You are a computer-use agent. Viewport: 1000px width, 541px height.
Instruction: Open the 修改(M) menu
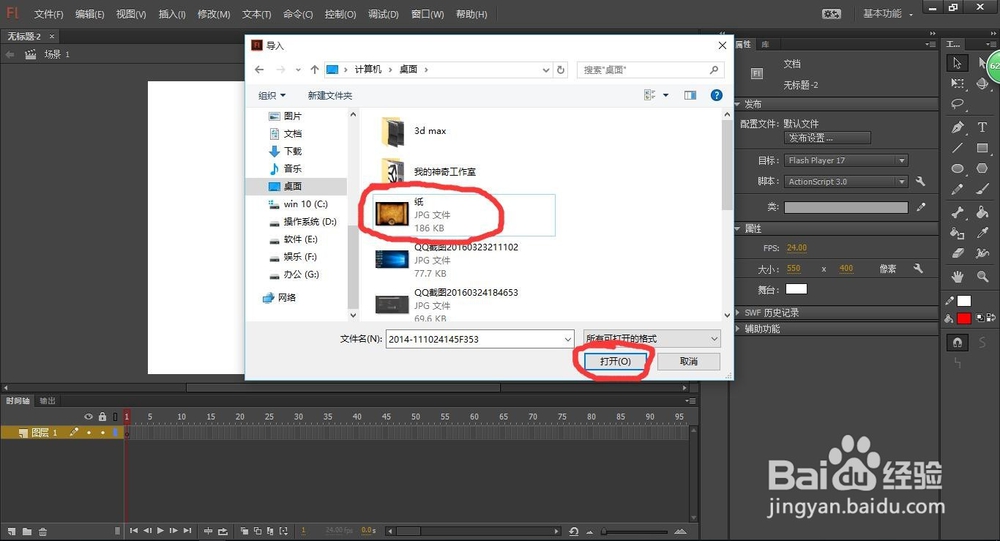(x=214, y=14)
